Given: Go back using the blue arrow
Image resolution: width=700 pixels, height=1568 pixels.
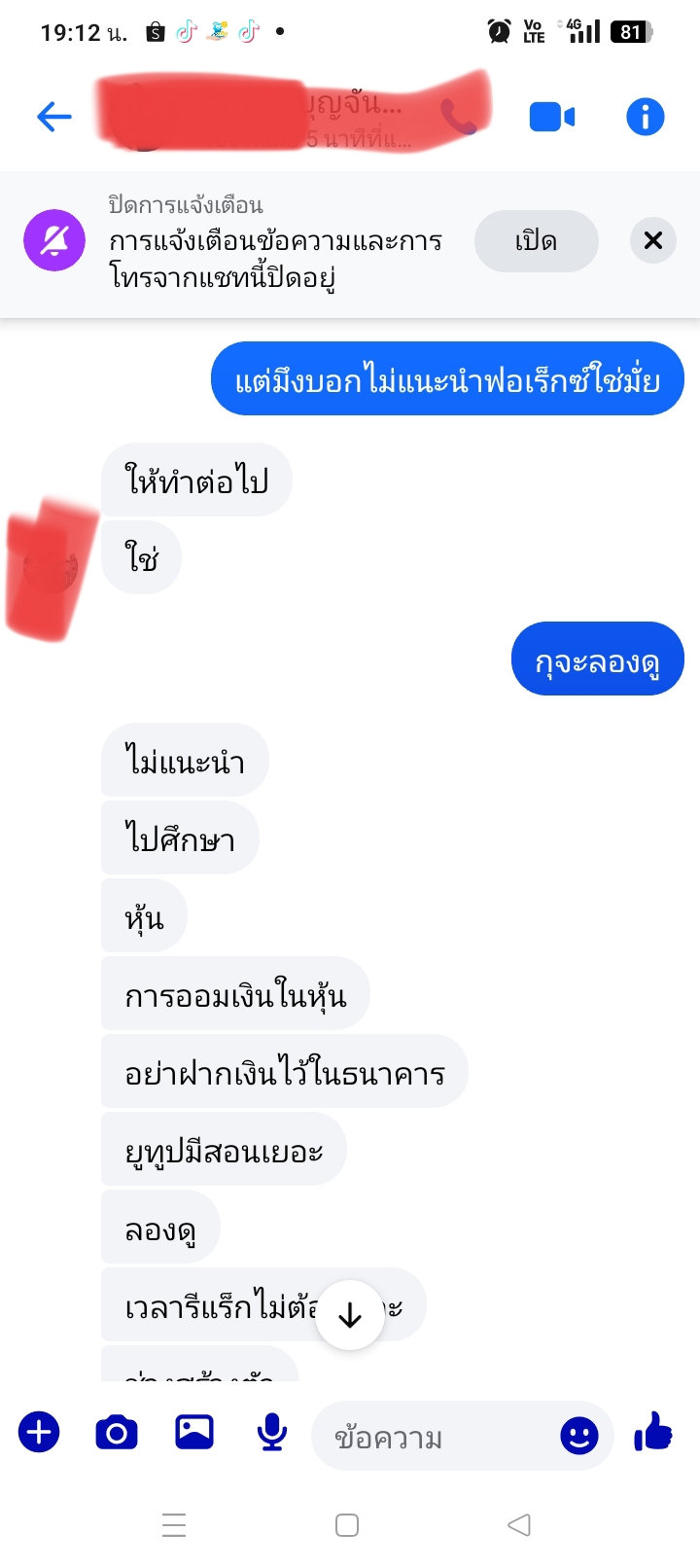Looking at the screenshot, I should pos(54,118).
